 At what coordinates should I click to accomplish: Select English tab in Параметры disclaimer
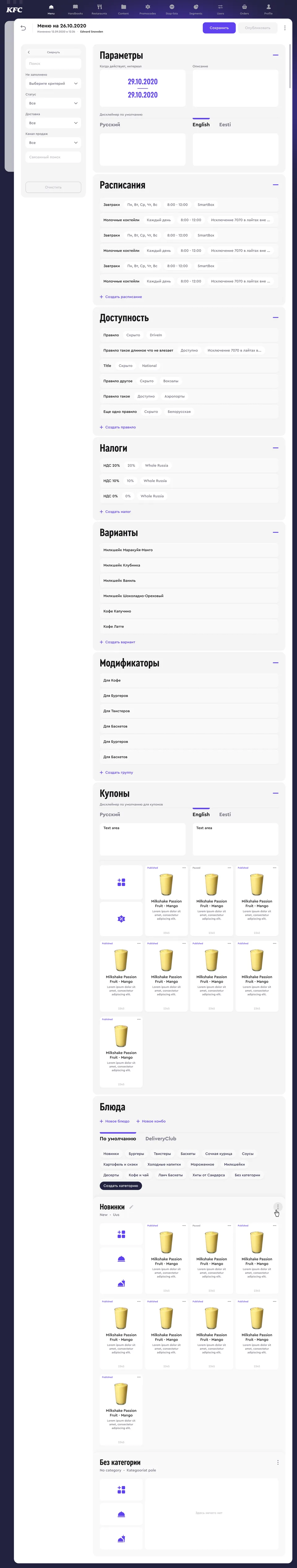point(201,125)
